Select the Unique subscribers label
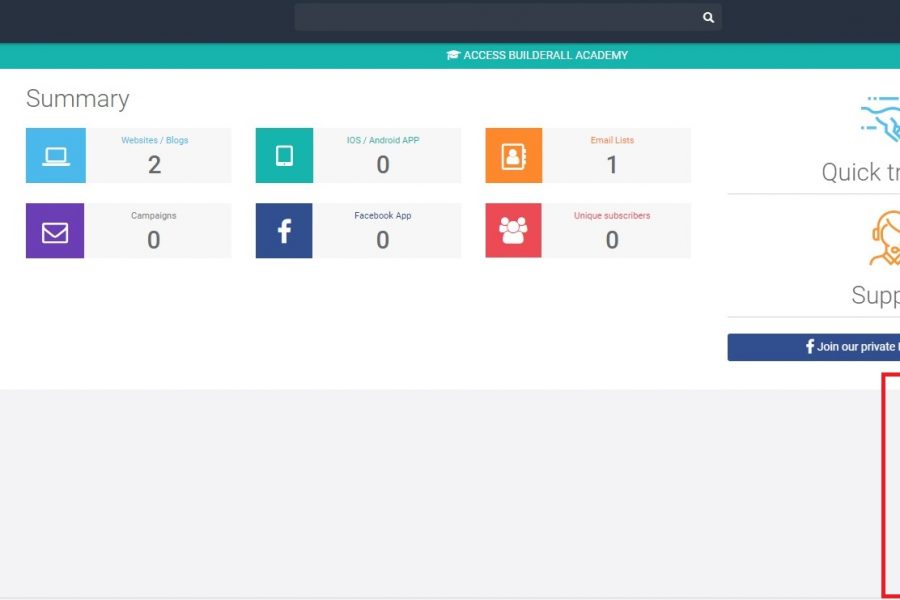This screenshot has height=600, width=900. [612, 215]
